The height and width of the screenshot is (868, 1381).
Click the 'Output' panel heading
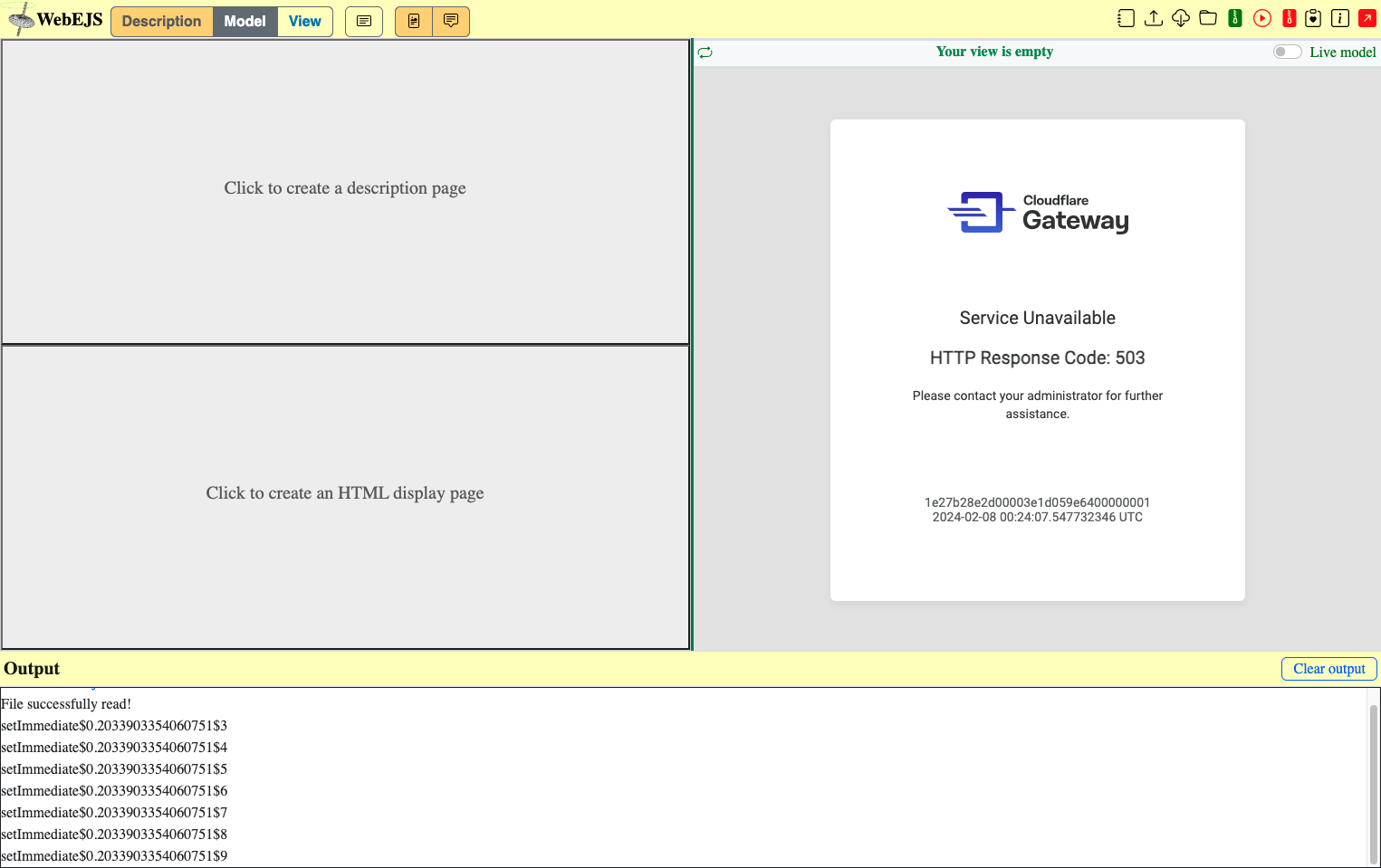tap(32, 669)
